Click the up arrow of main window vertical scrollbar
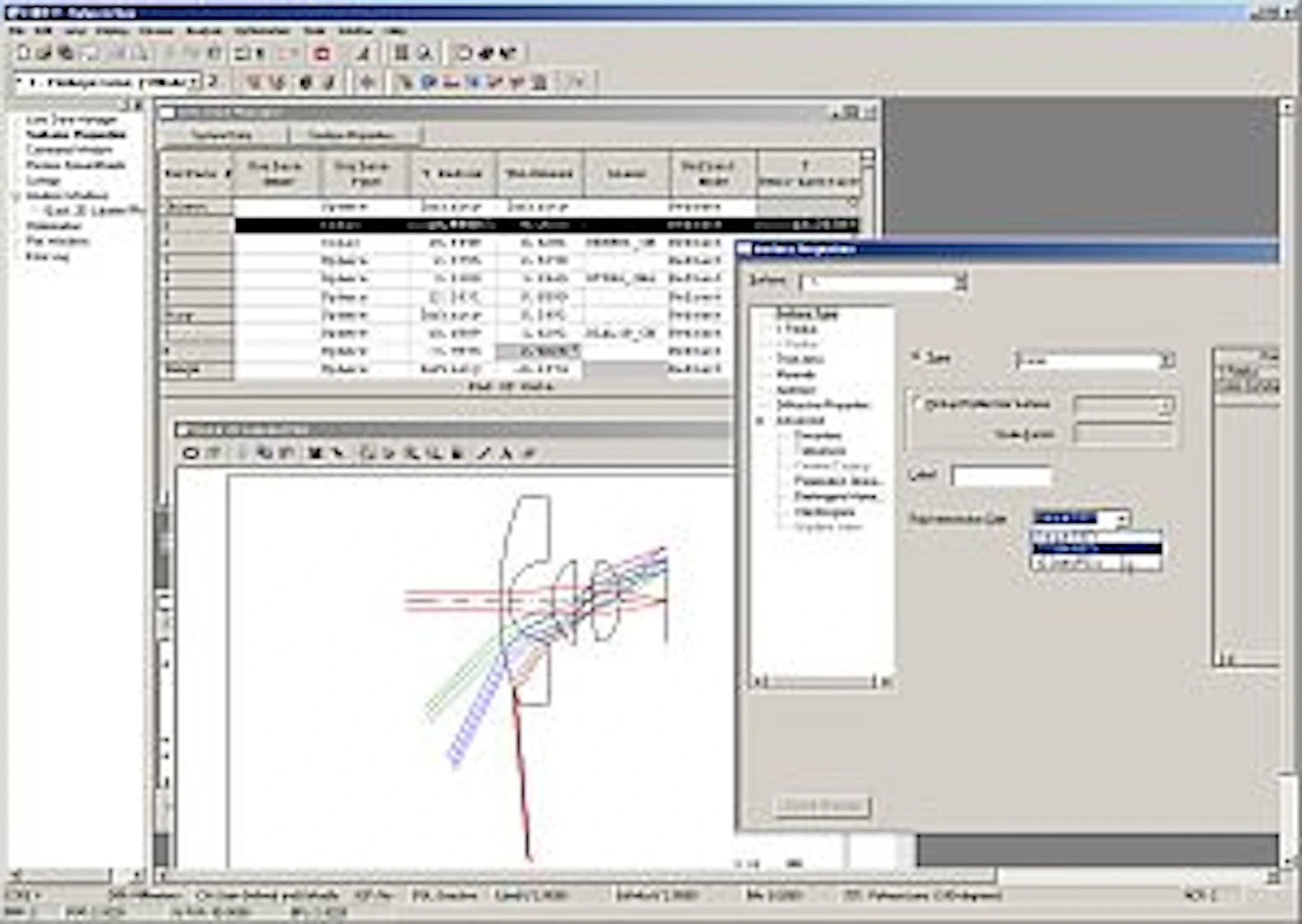Viewport: 1302px width, 924px height. (1287, 107)
